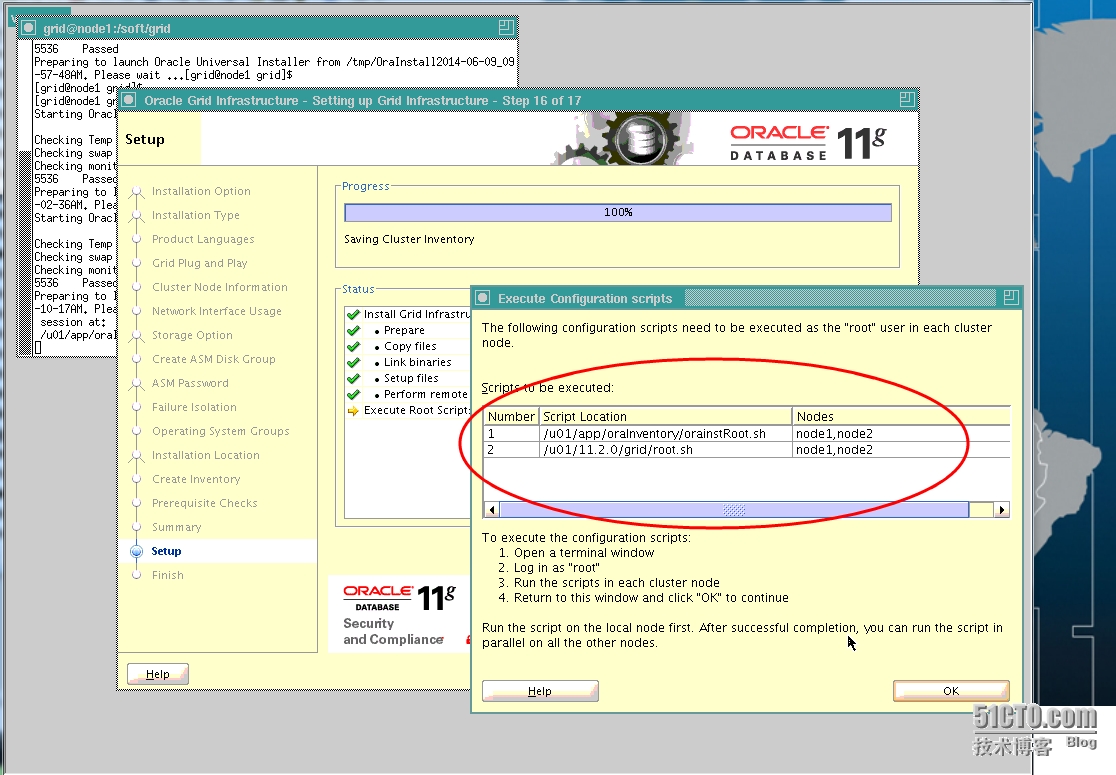Image resolution: width=1116 pixels, height=775 pixels.
Task: Click Execute Root Scripts status row
Action: click(x=407, y=411)
